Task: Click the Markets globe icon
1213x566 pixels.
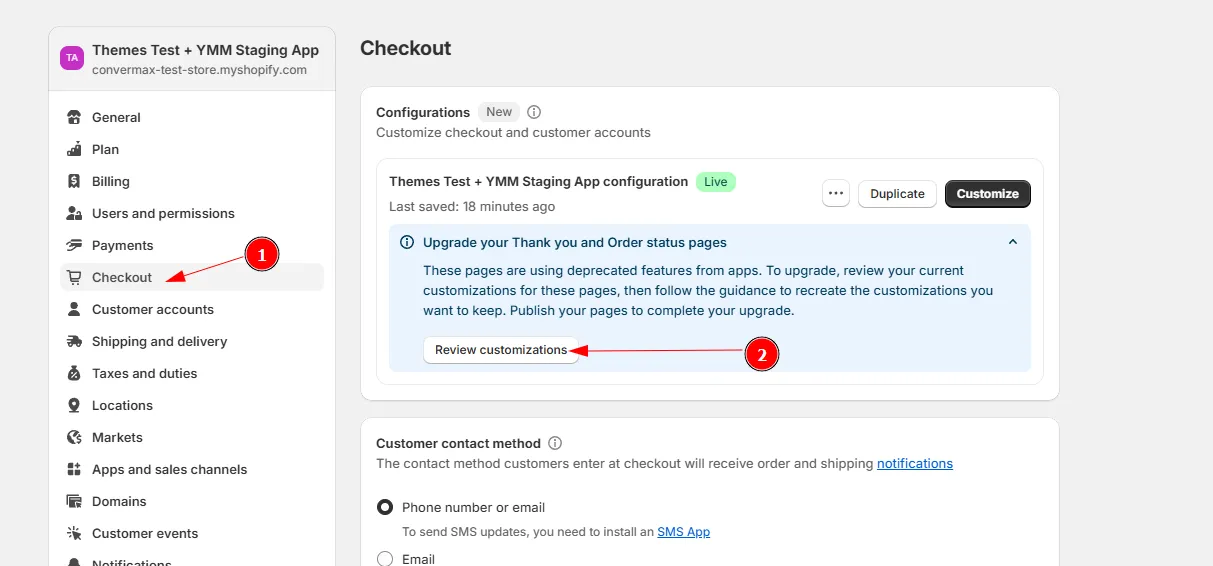Action: (x=74, y=438)
